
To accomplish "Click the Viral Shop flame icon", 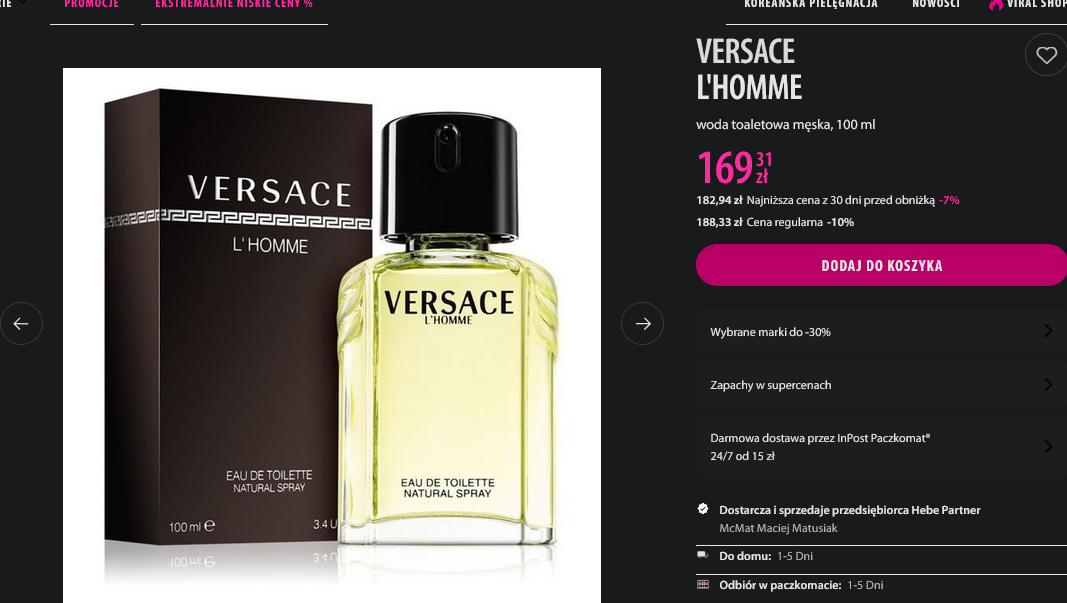I will pos(996,4).
